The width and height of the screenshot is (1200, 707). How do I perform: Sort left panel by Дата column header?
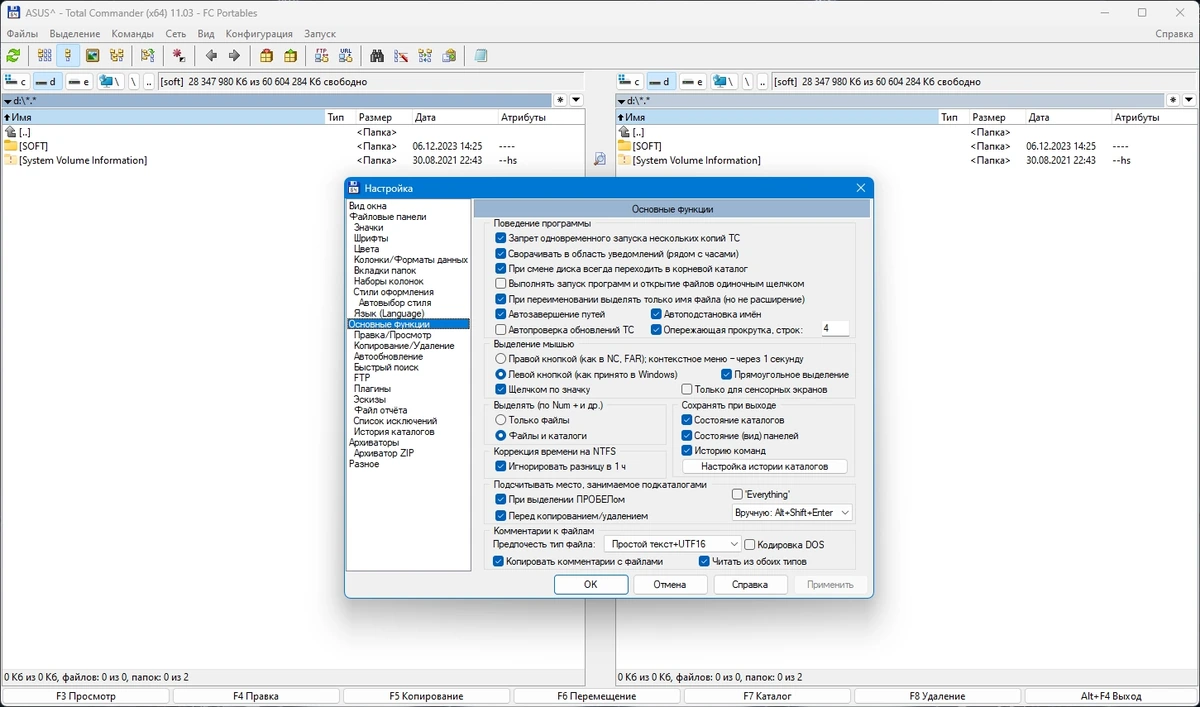click(x=455, y=117)
